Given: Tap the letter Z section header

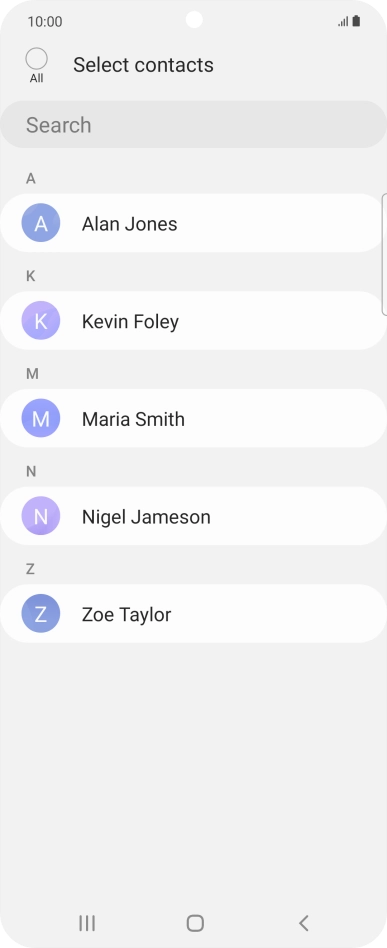Looking at the screenshot, I should pos(30,568).
